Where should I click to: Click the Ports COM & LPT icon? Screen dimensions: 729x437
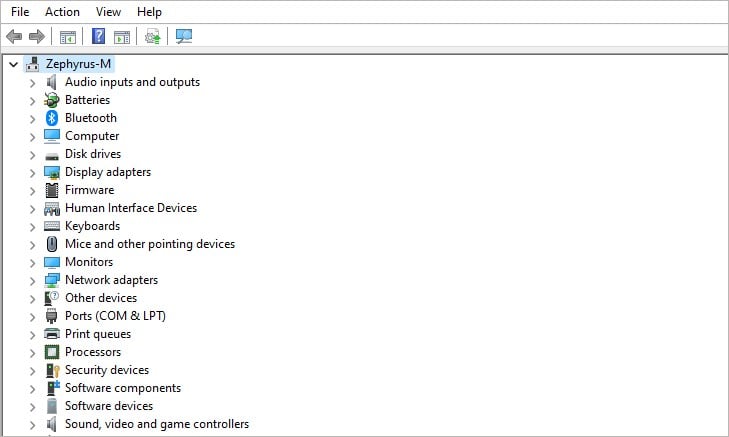click(52, 316)
